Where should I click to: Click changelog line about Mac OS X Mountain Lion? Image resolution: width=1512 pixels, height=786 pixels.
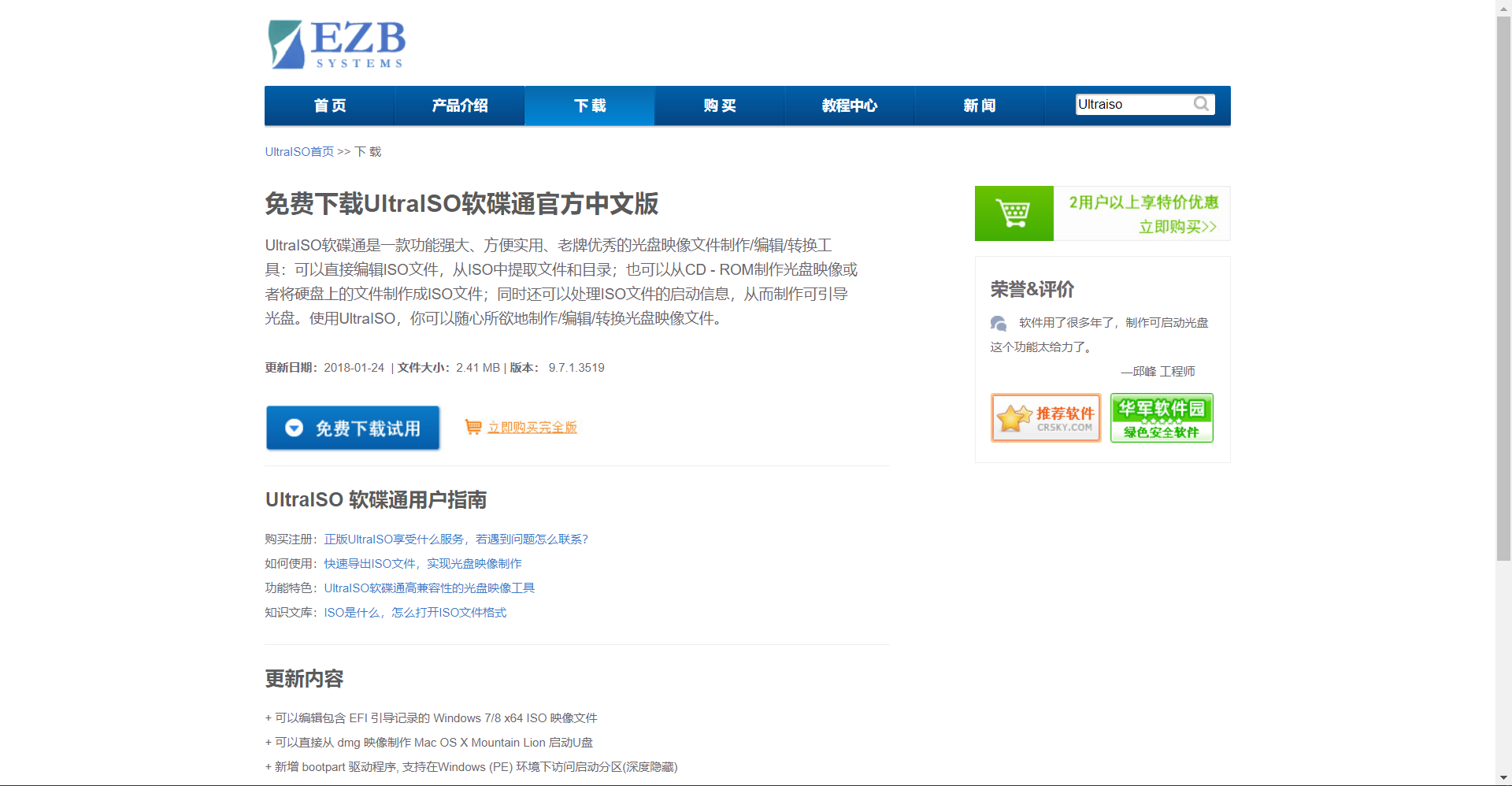(428, 742)
